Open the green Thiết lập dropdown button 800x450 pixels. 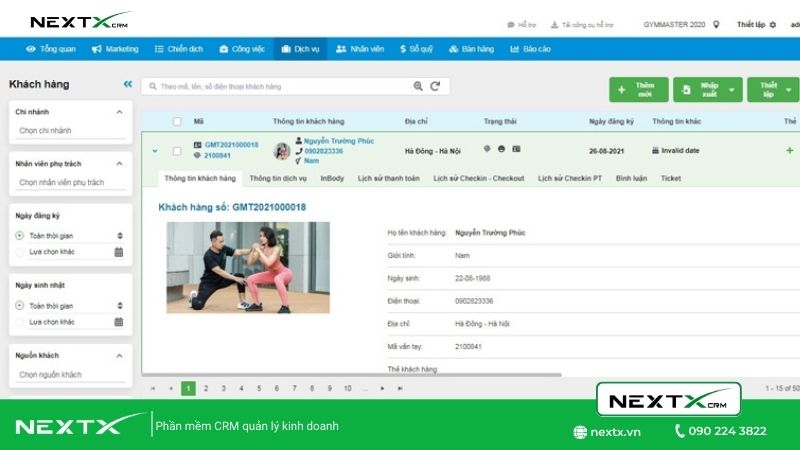[x=773, y=90]
